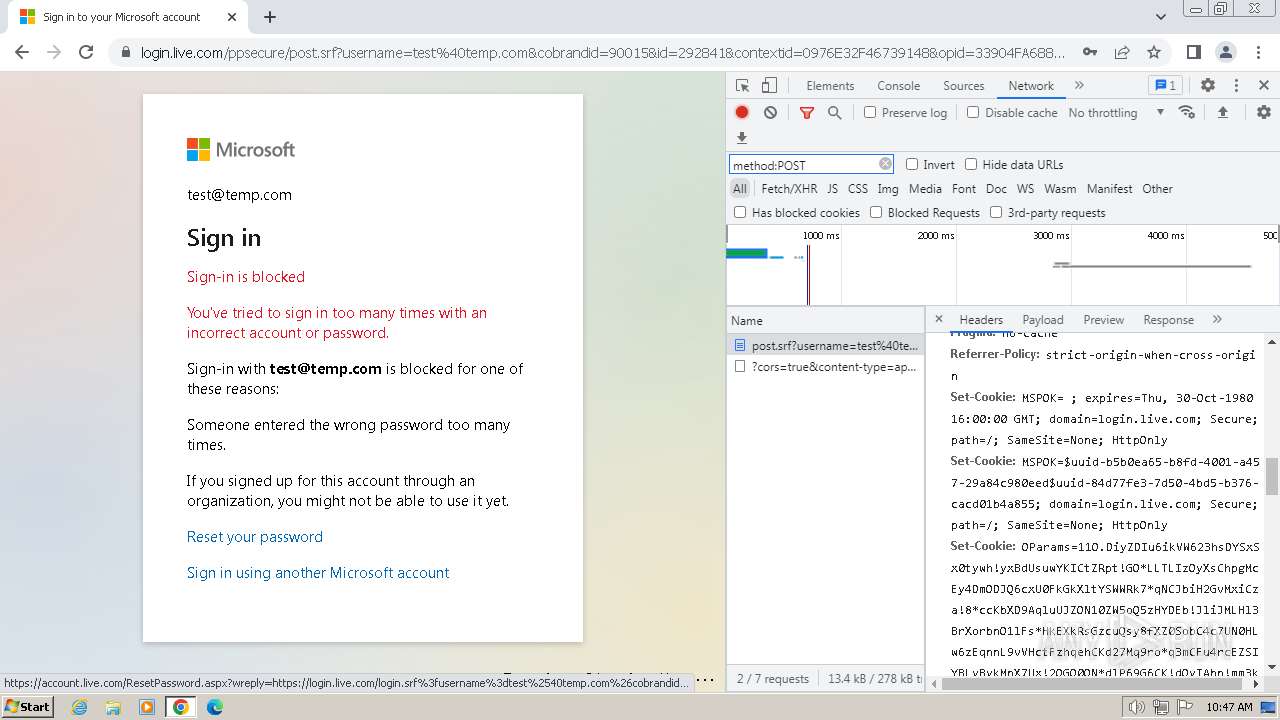
Task: Open a new browser tab
Action: [x=270, y=17]
